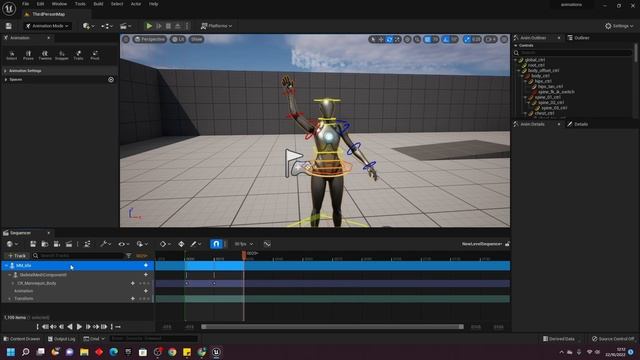Click the Perspective viewport button

pos(150,39)
